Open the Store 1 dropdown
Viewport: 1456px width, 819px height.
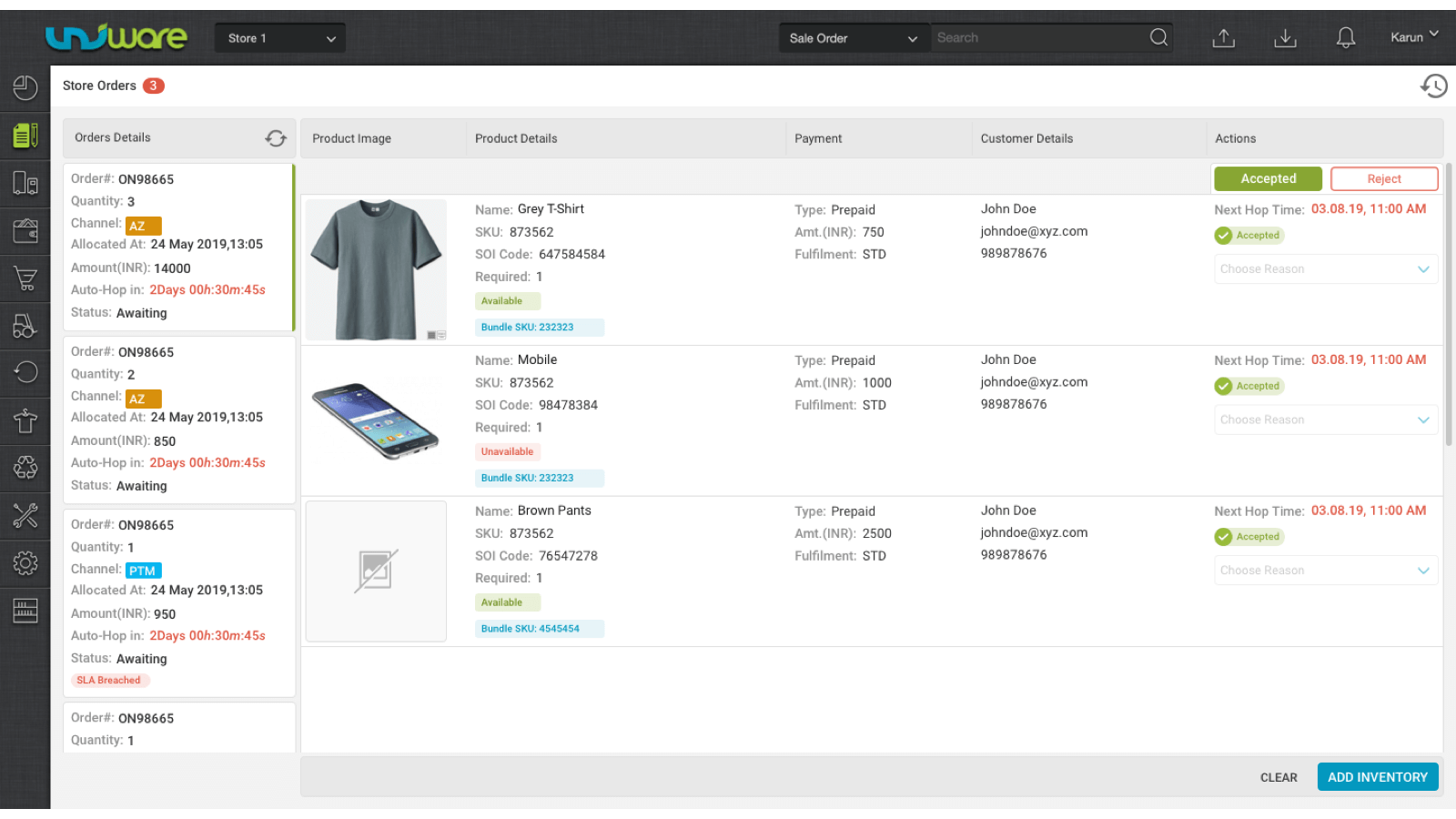tap(279, 37)
